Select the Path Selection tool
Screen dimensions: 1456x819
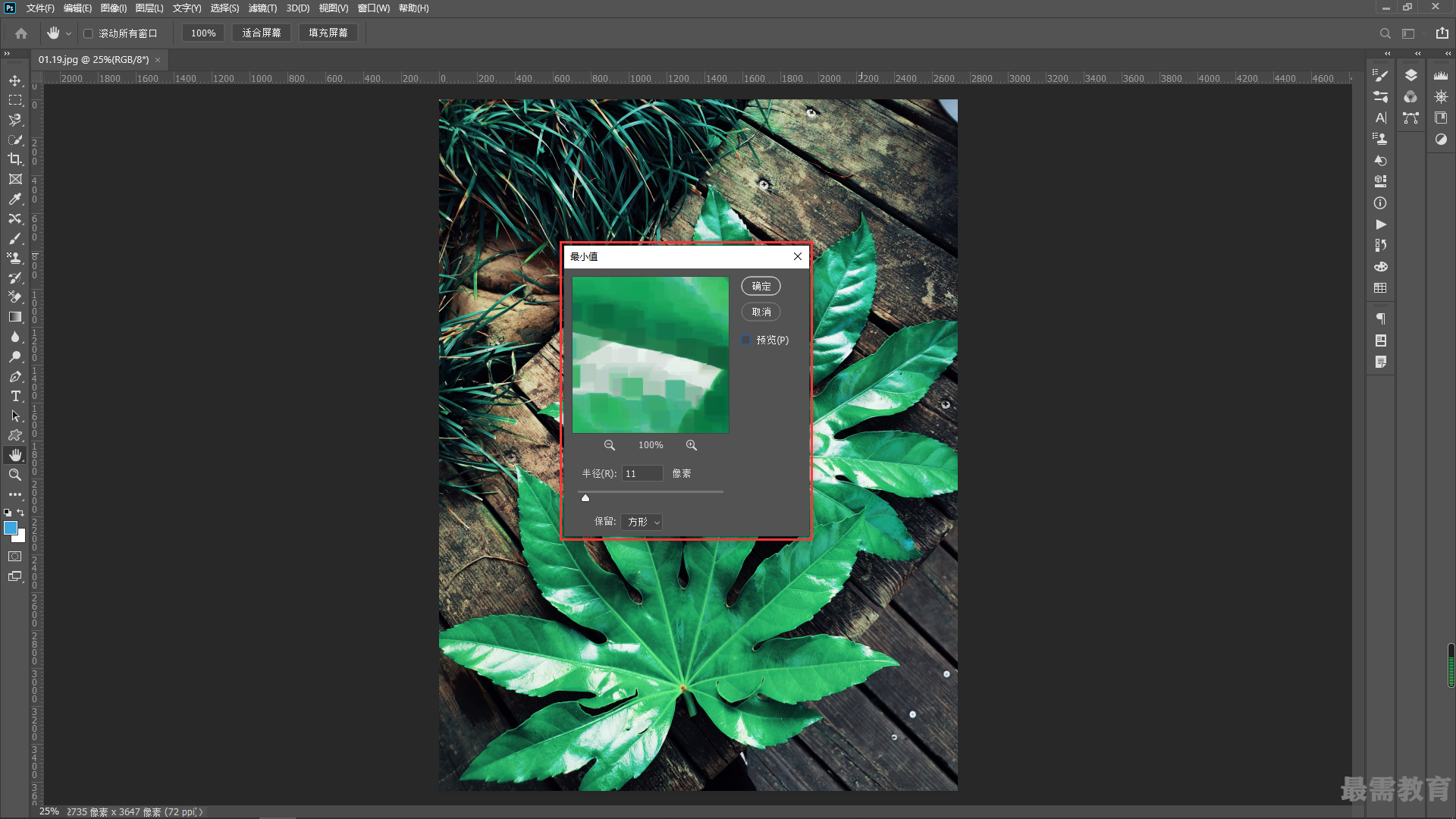[x=15, y=416]
